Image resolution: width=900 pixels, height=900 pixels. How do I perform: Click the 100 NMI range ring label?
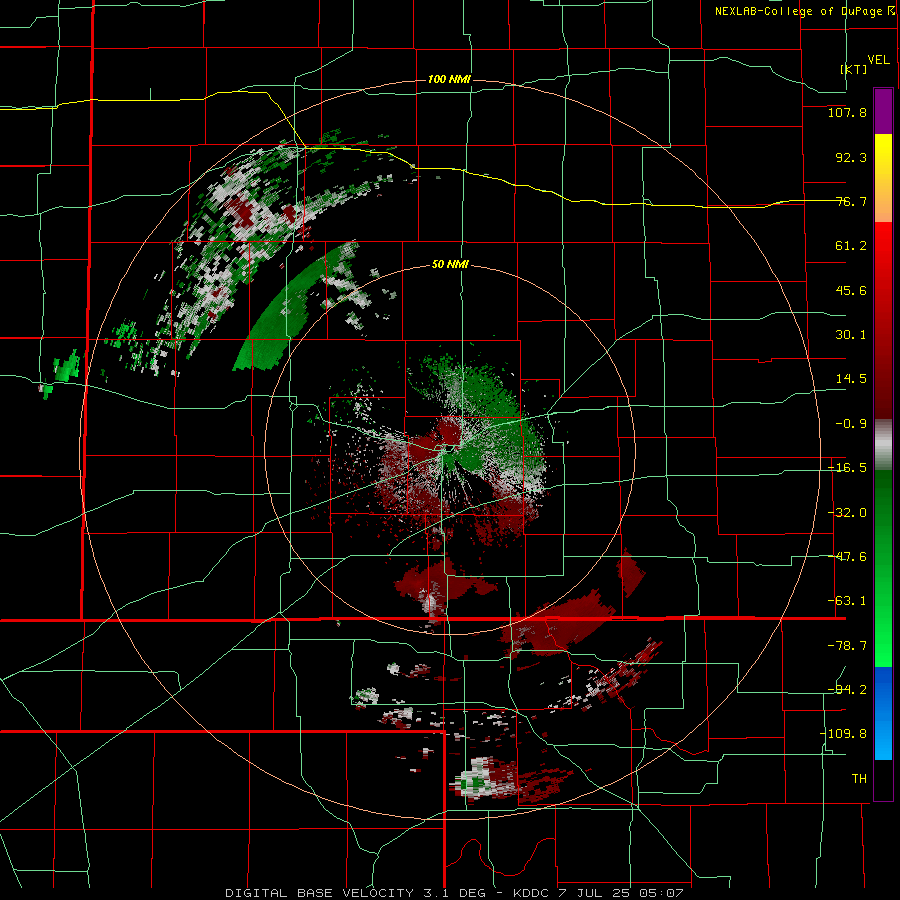449,79
